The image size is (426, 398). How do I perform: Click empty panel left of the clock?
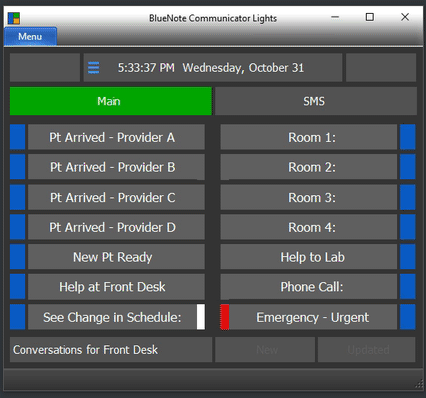coord(45,68)
